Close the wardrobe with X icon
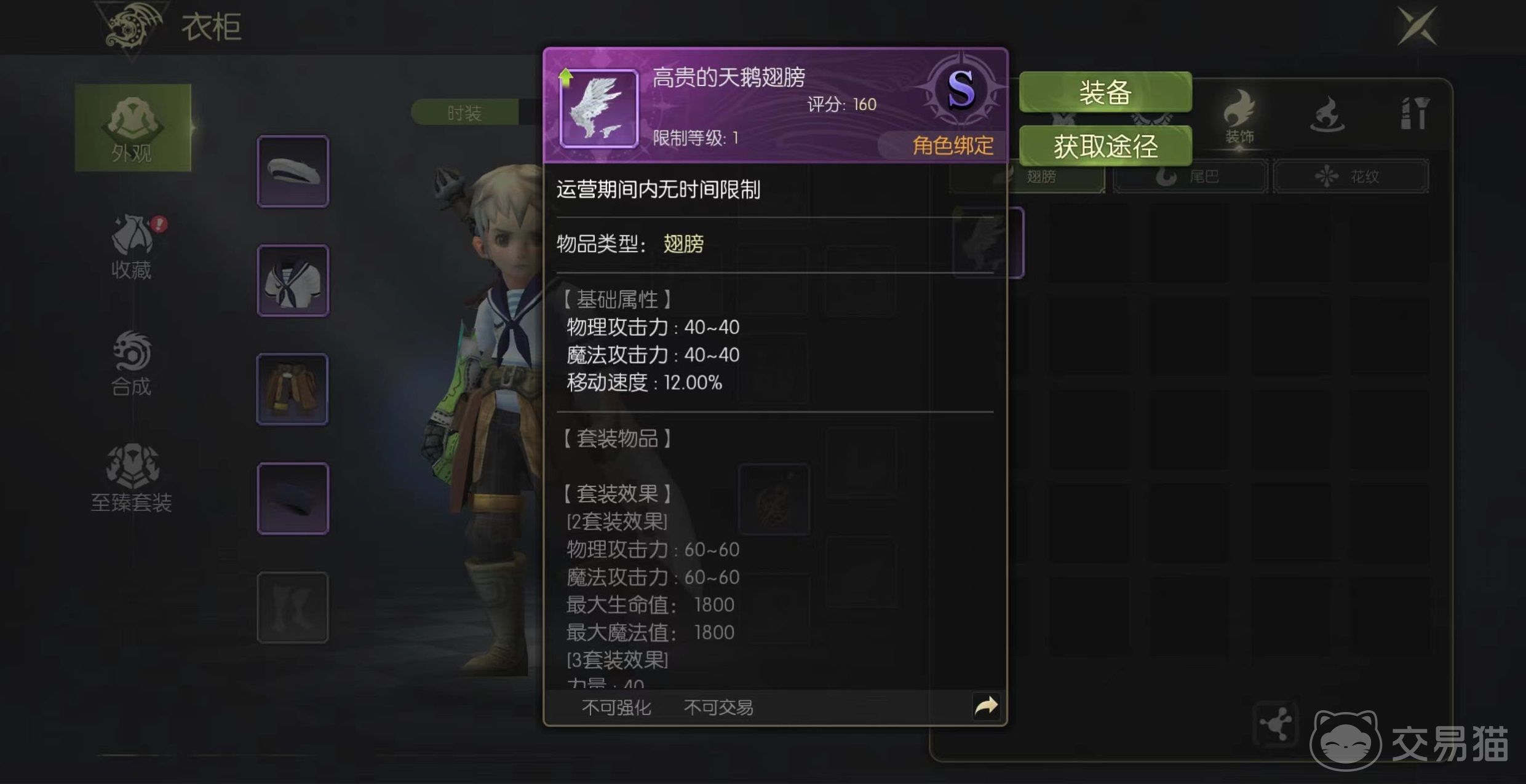 (x=1417, y=26)
